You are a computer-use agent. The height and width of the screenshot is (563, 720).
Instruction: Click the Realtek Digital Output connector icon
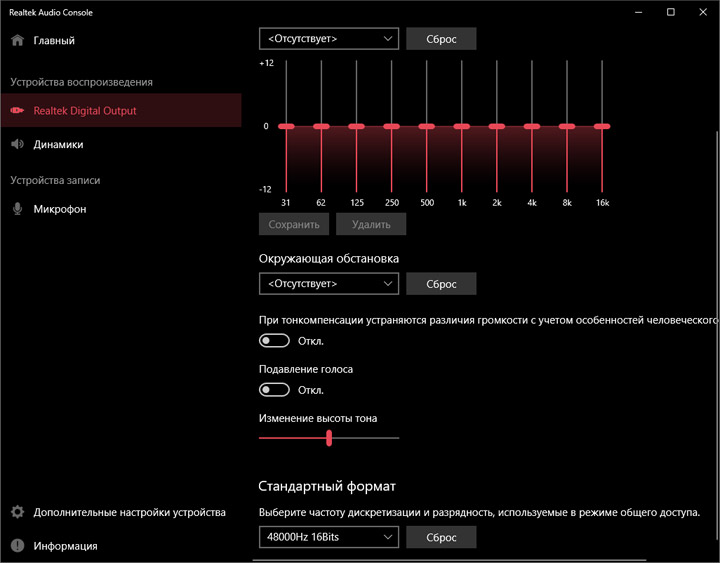coord(17,110)
